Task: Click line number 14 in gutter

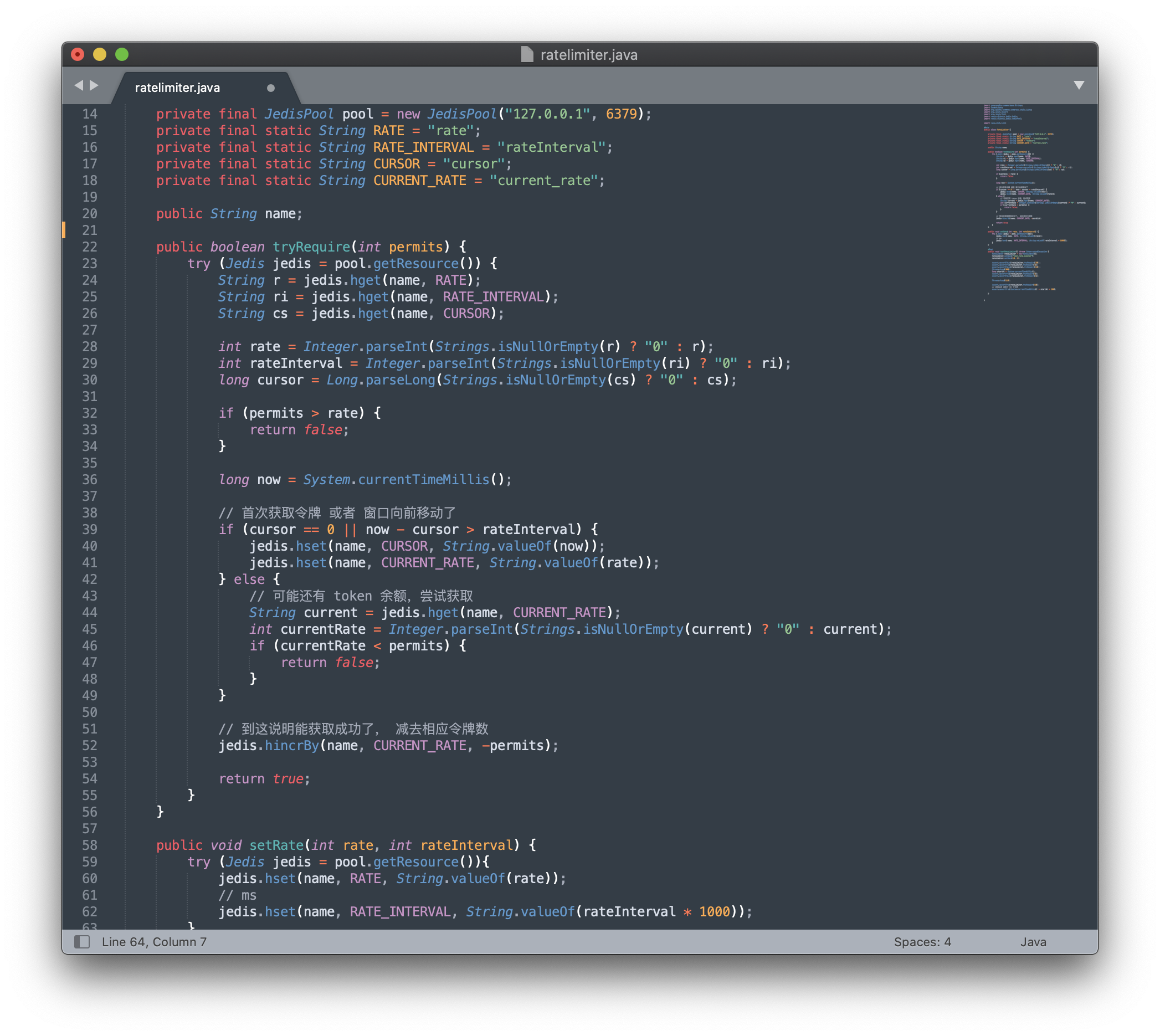Action: 90,114
